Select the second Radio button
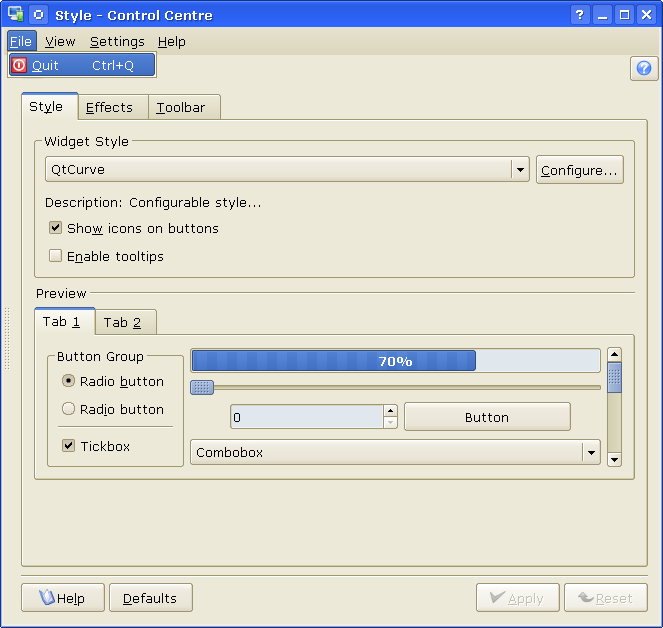Image resolution: width=663 pixels, height=628 pixels. click(68, 409)
